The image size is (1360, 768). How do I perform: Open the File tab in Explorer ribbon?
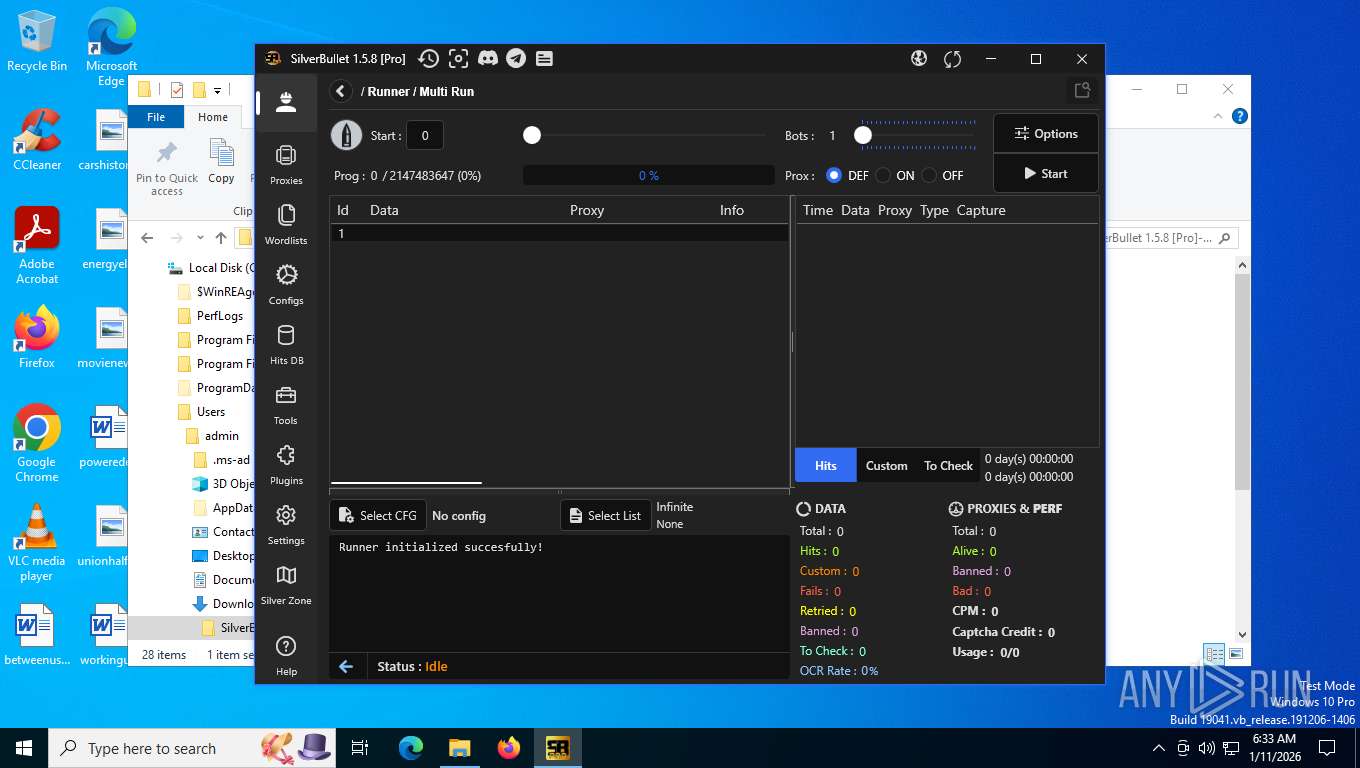pyautogui.click(x=156, y=117)
